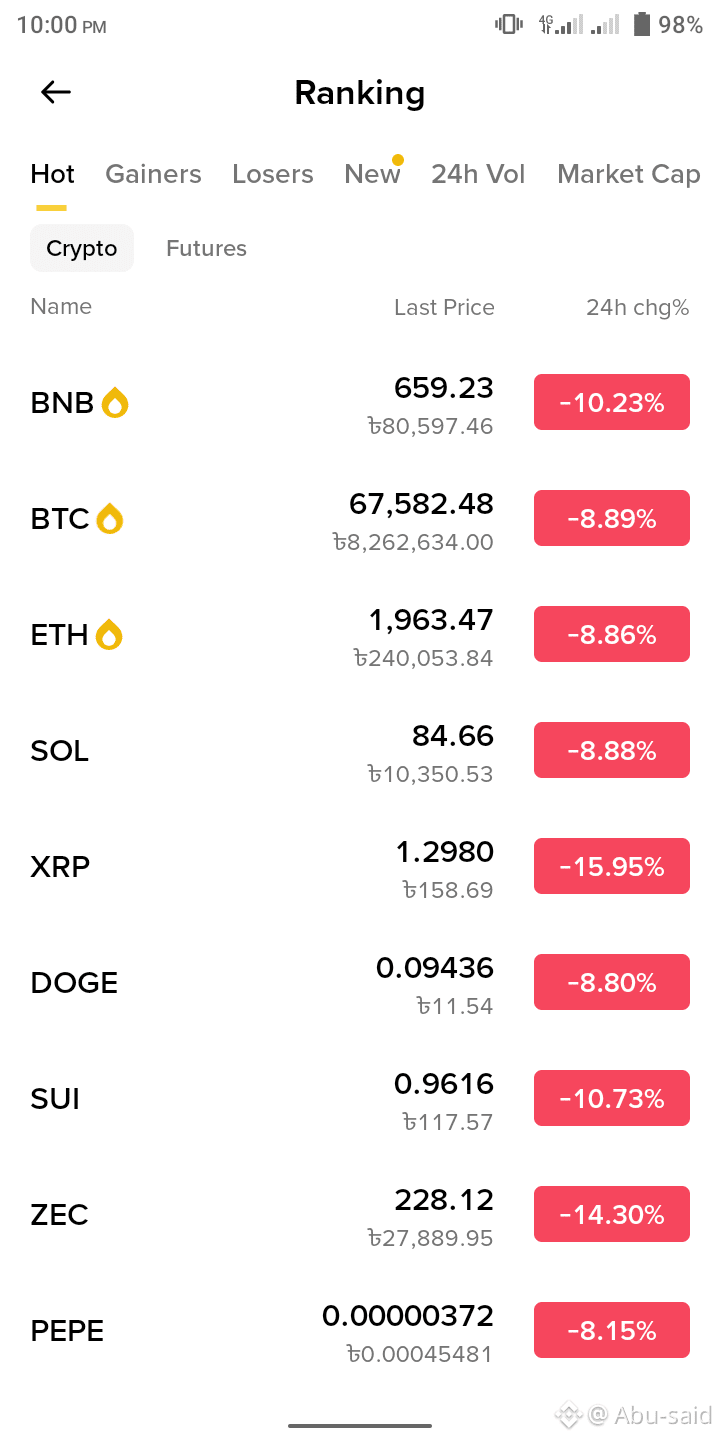Switch to the Losers tab
The image size is (720, 1440).
(x=272, y=174)
